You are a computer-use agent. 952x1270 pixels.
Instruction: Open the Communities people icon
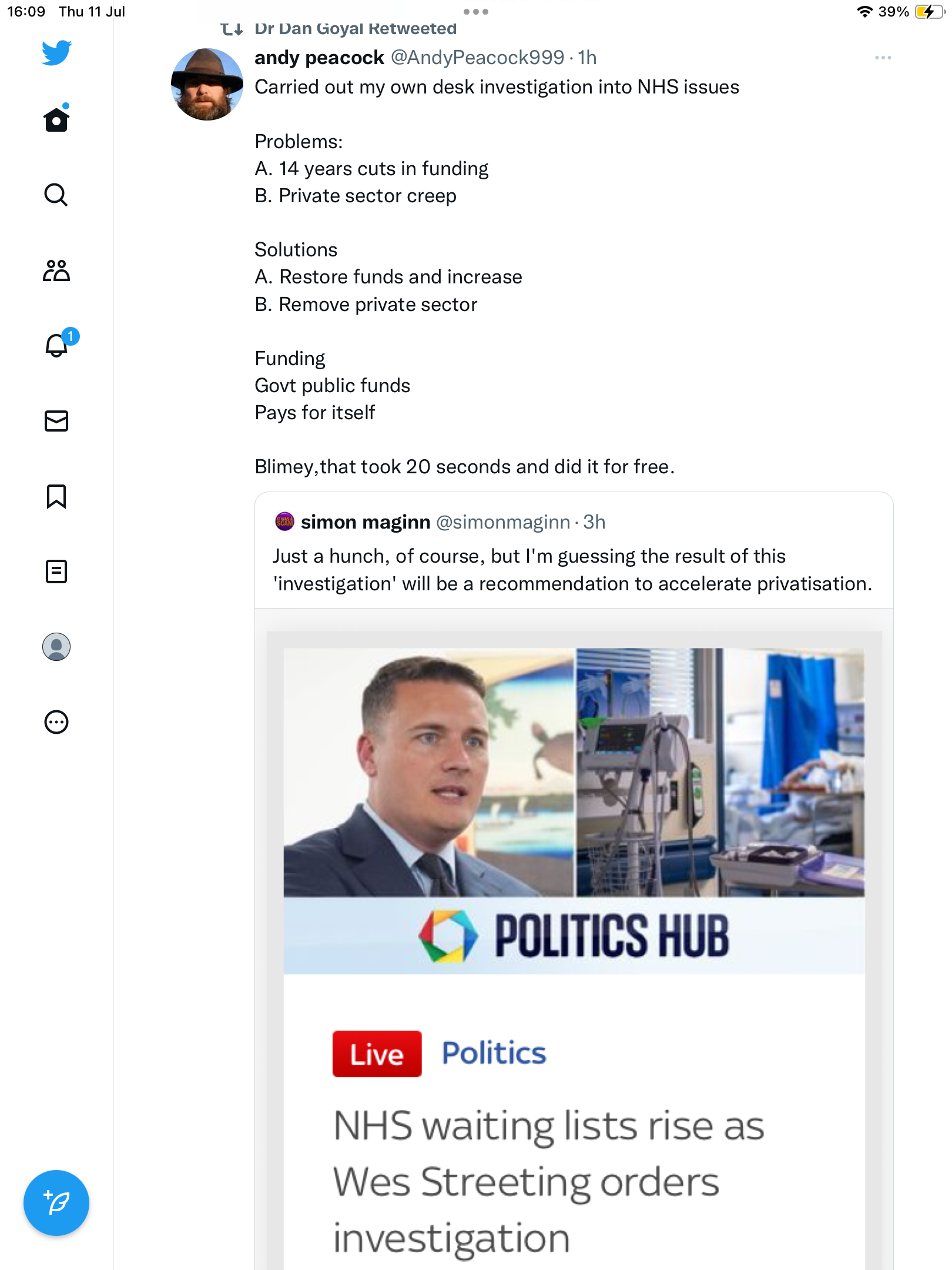(x=56, y=270)
